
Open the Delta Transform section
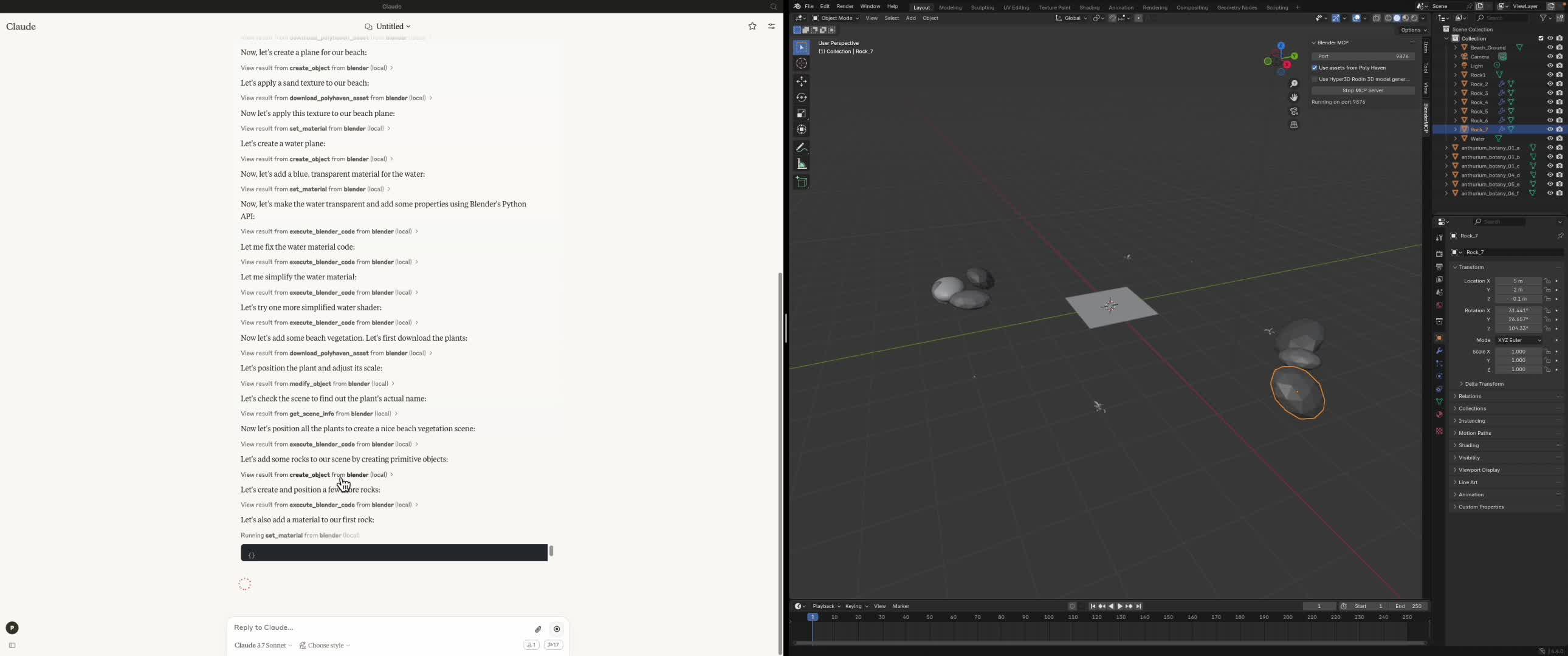[1484, 383]
